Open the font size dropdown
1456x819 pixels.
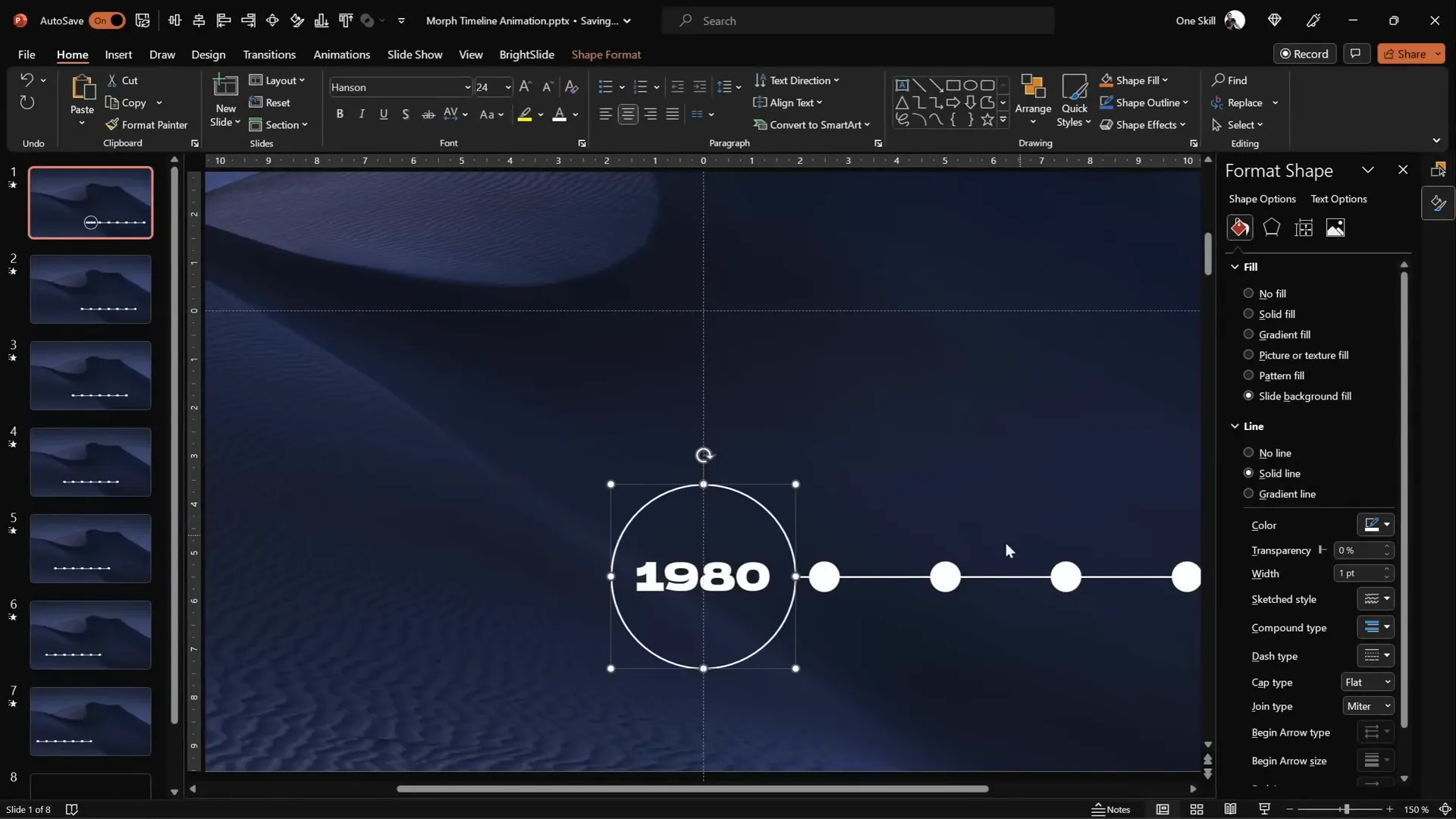click(x=508, y=86)
